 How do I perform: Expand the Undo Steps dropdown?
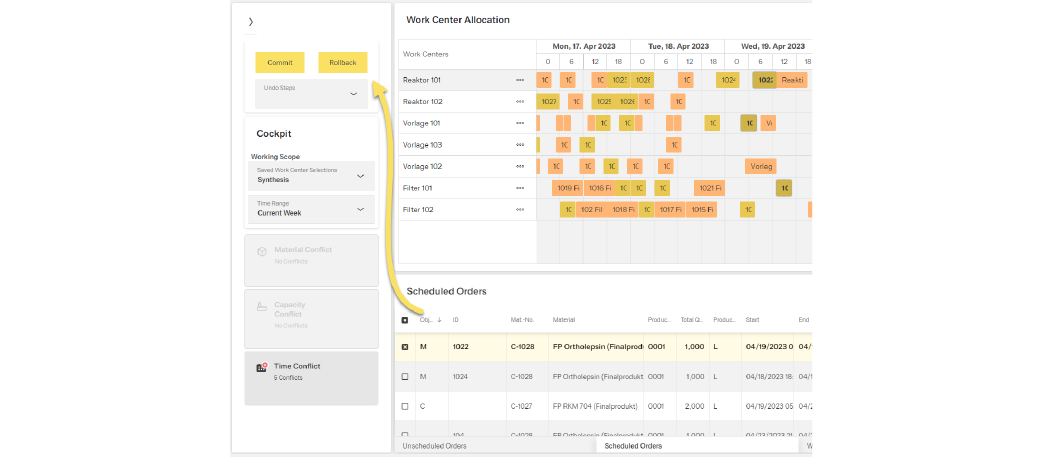[353, 94]
